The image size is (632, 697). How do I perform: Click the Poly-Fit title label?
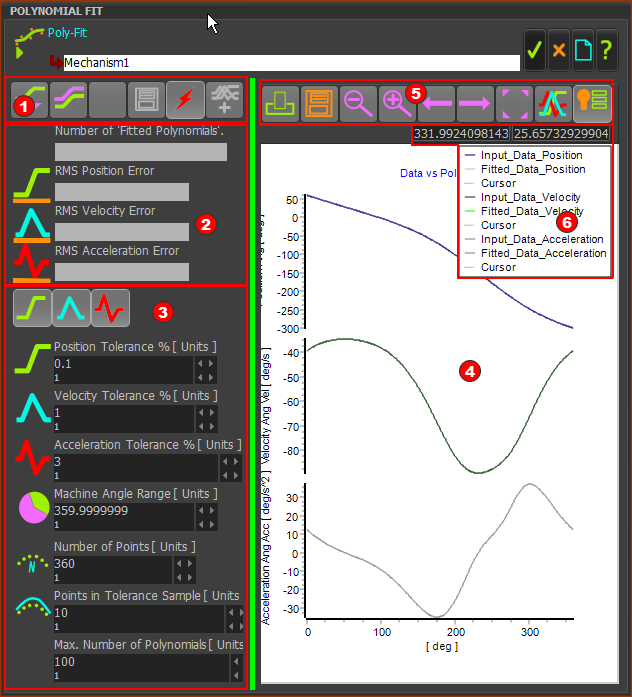(67, 33)
